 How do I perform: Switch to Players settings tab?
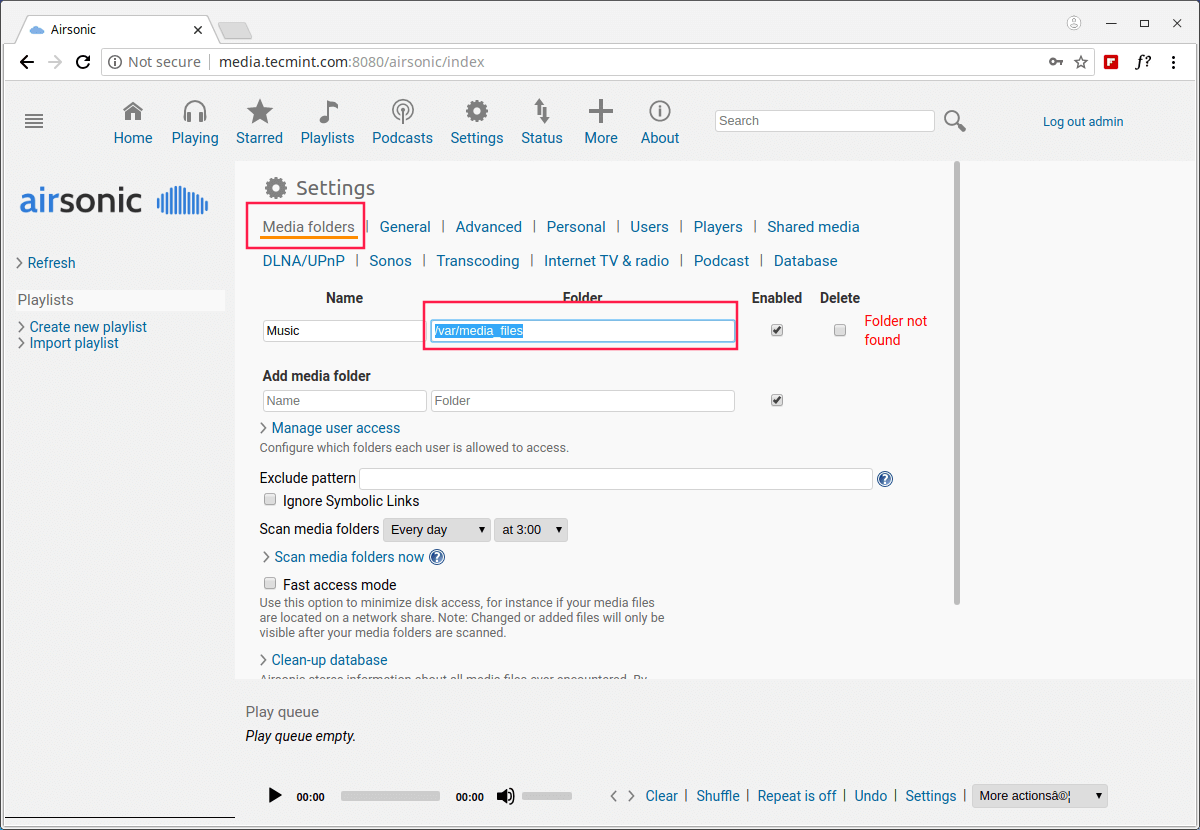tap(718, 227)
